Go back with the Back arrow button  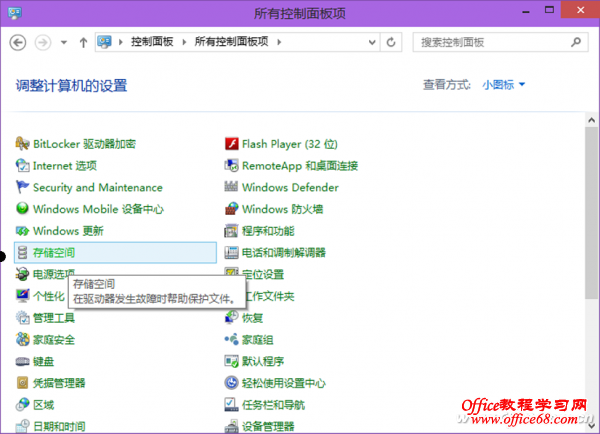coord(18,42)
